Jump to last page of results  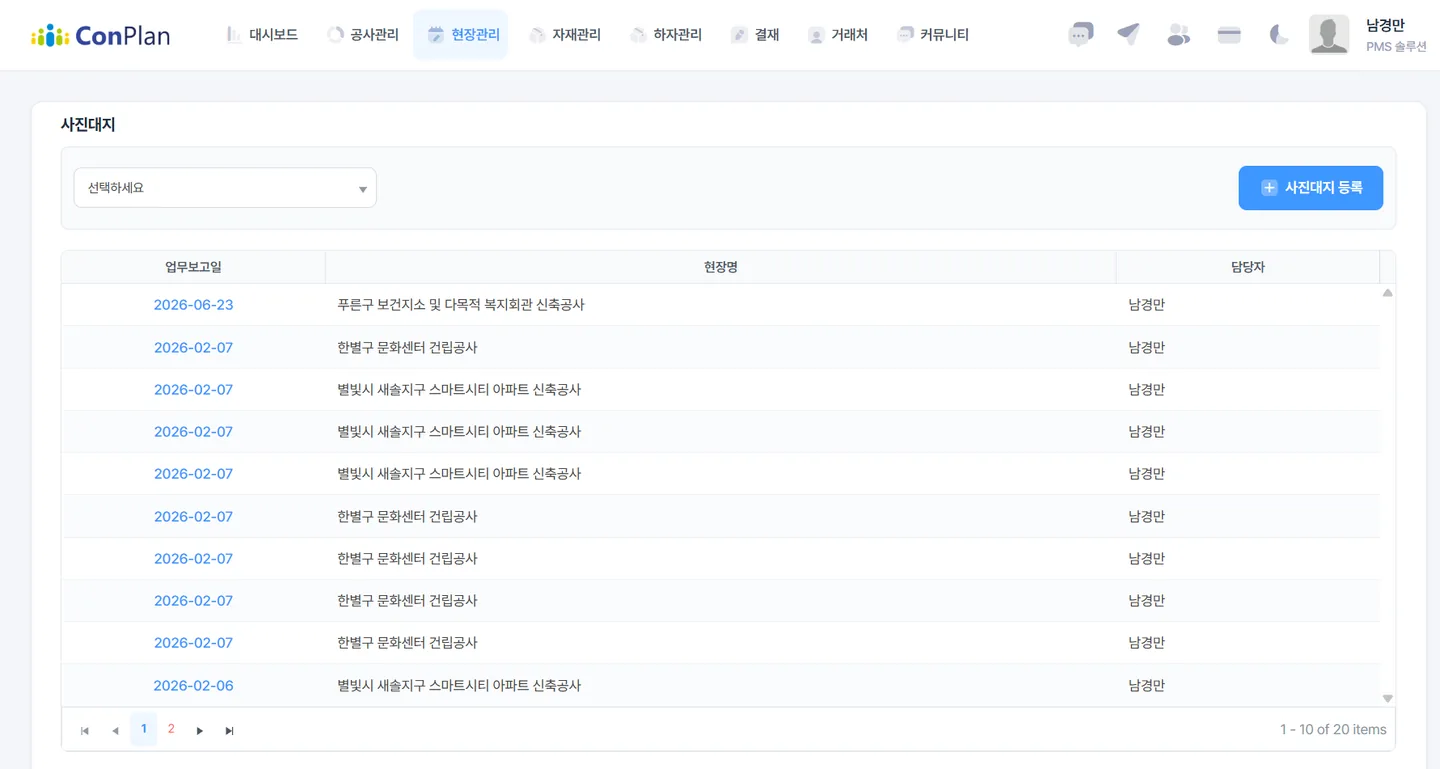click(230, 731)
